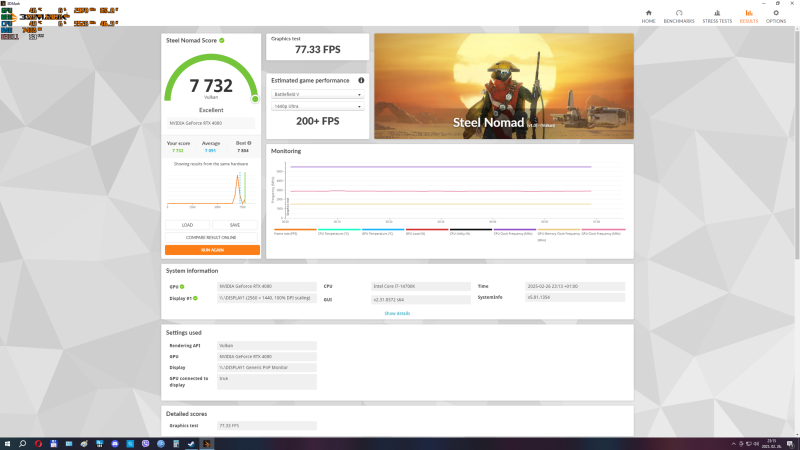Screen dimensions: 800x450
Task: Click the Average score value
Action: (x=210, y=151)
